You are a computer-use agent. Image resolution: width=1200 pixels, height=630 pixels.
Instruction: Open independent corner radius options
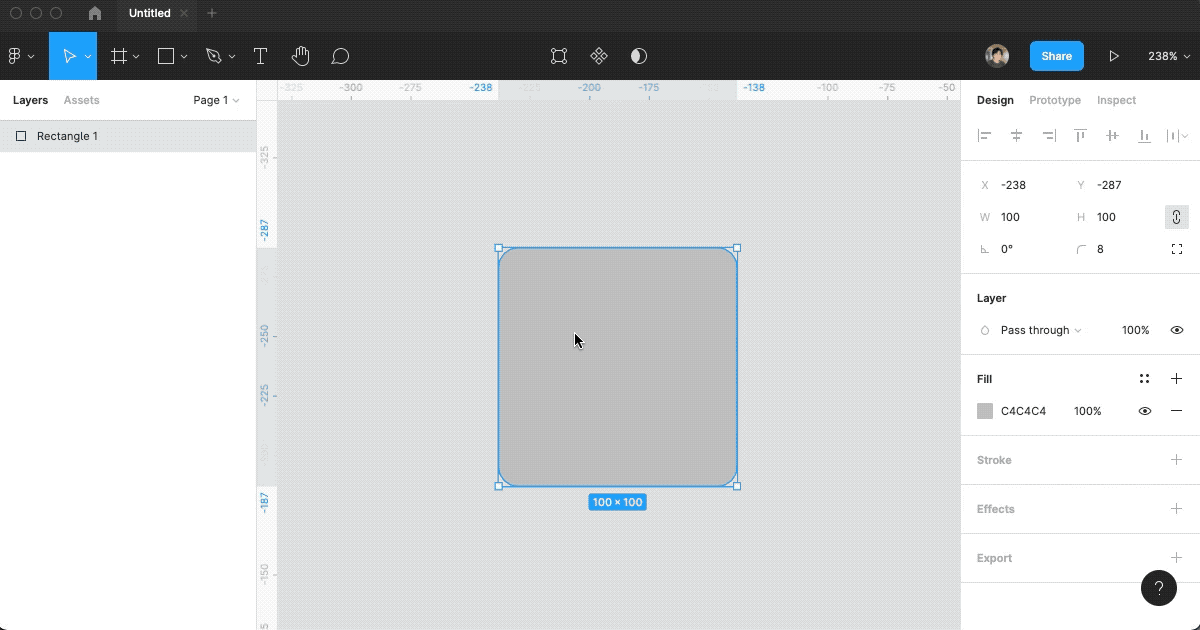pos(1177,249)
